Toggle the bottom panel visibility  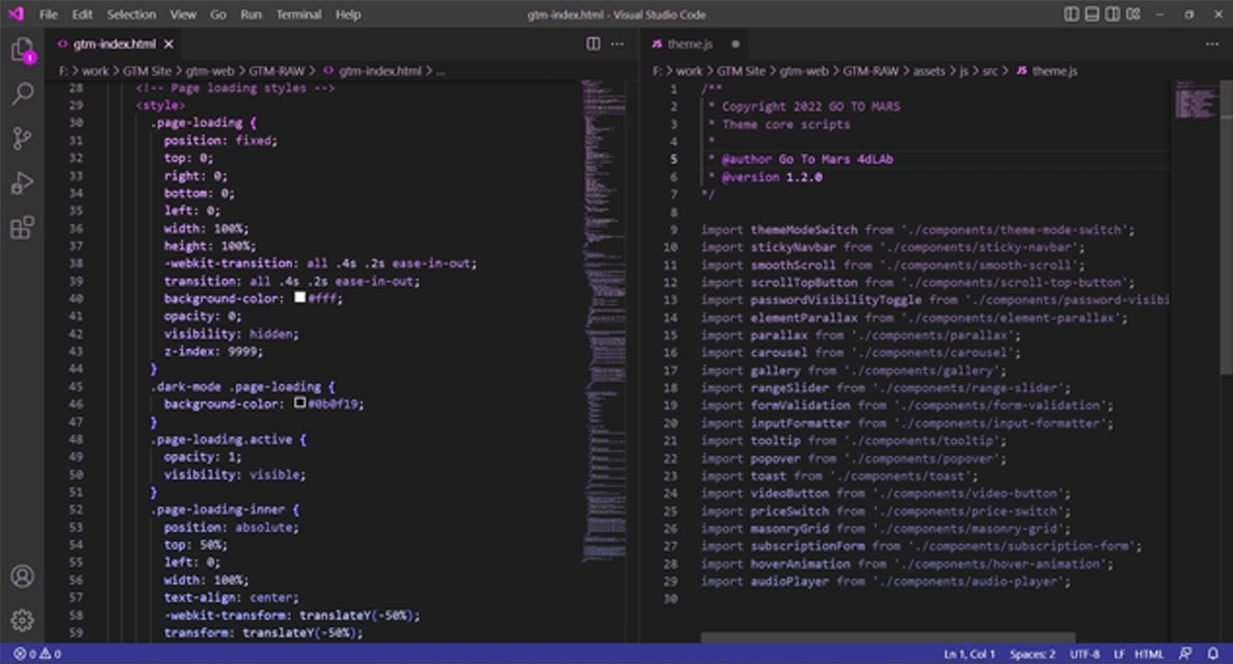pyautogui.click(x=1092, y=15)
